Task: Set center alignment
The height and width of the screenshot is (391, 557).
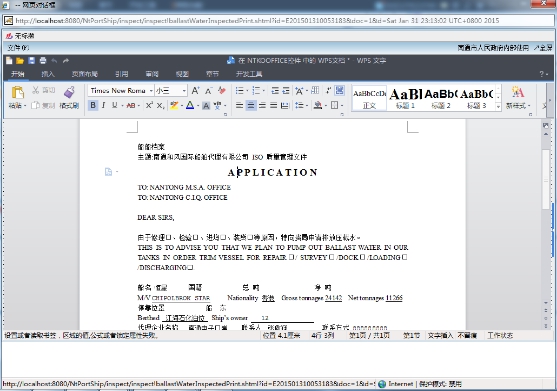Action: point(251,105)
